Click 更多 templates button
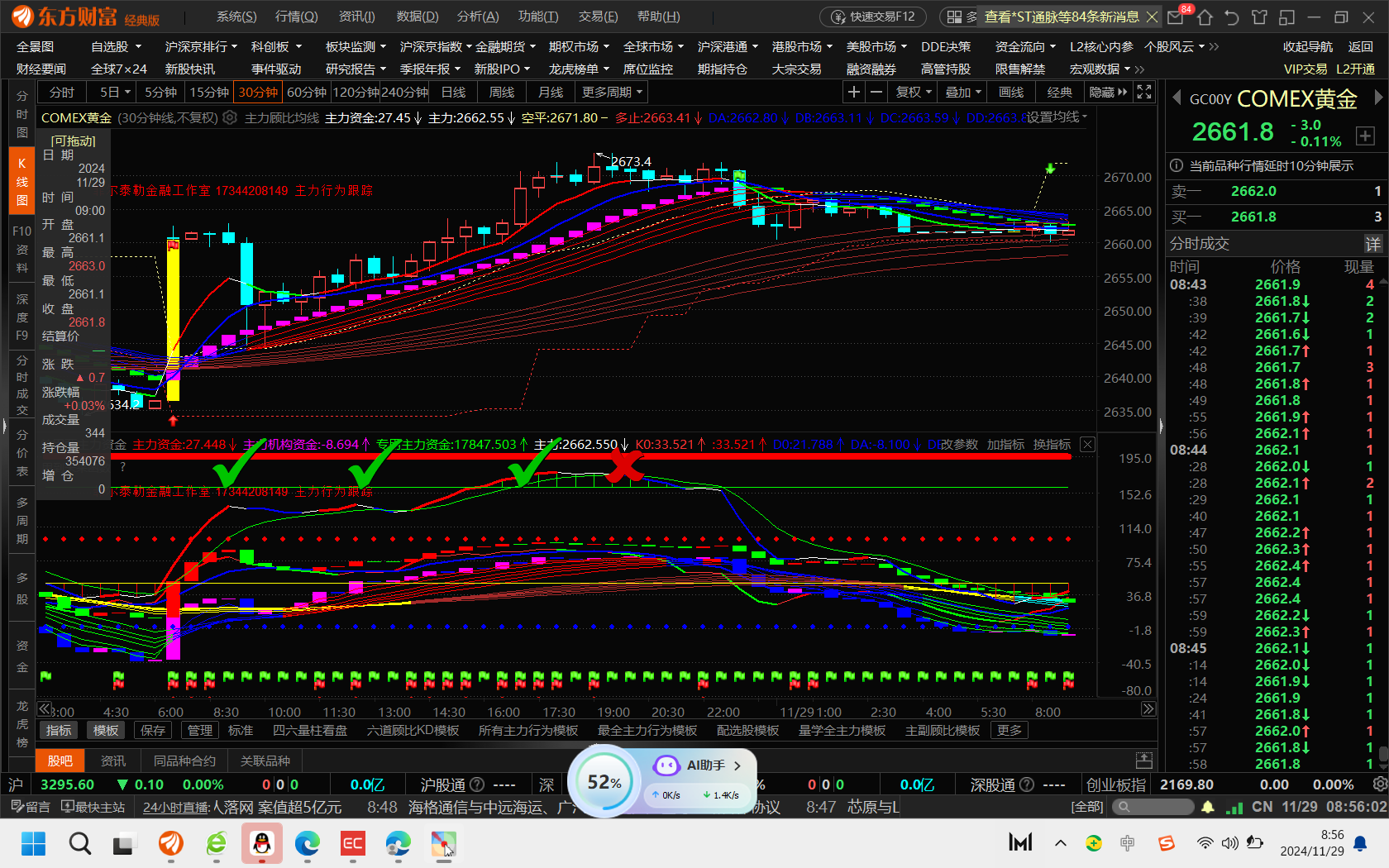Viewport: 1389px width, 868px height. click(1010, 731)
